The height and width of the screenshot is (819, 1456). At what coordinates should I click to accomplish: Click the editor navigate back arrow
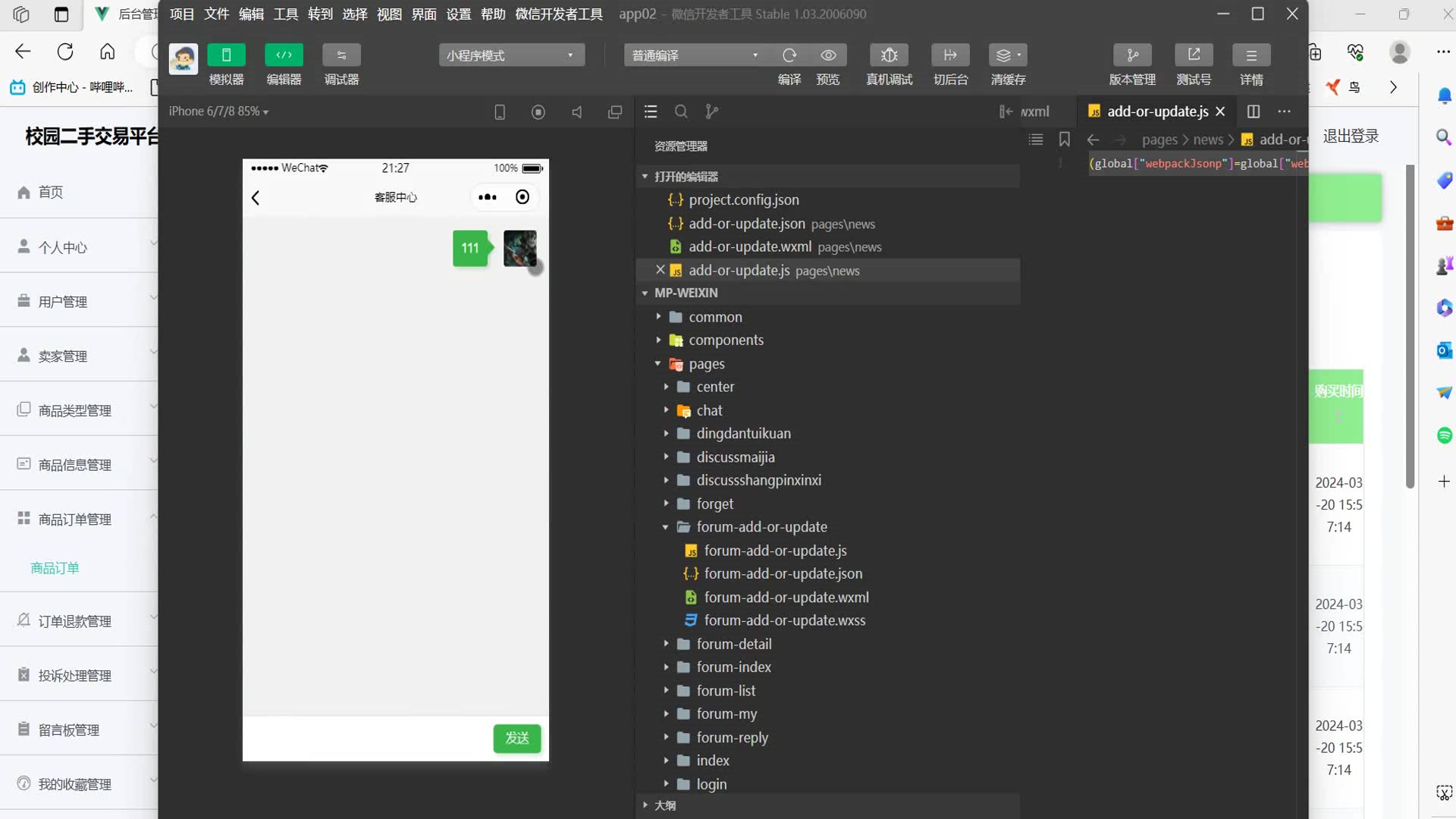1093,140
